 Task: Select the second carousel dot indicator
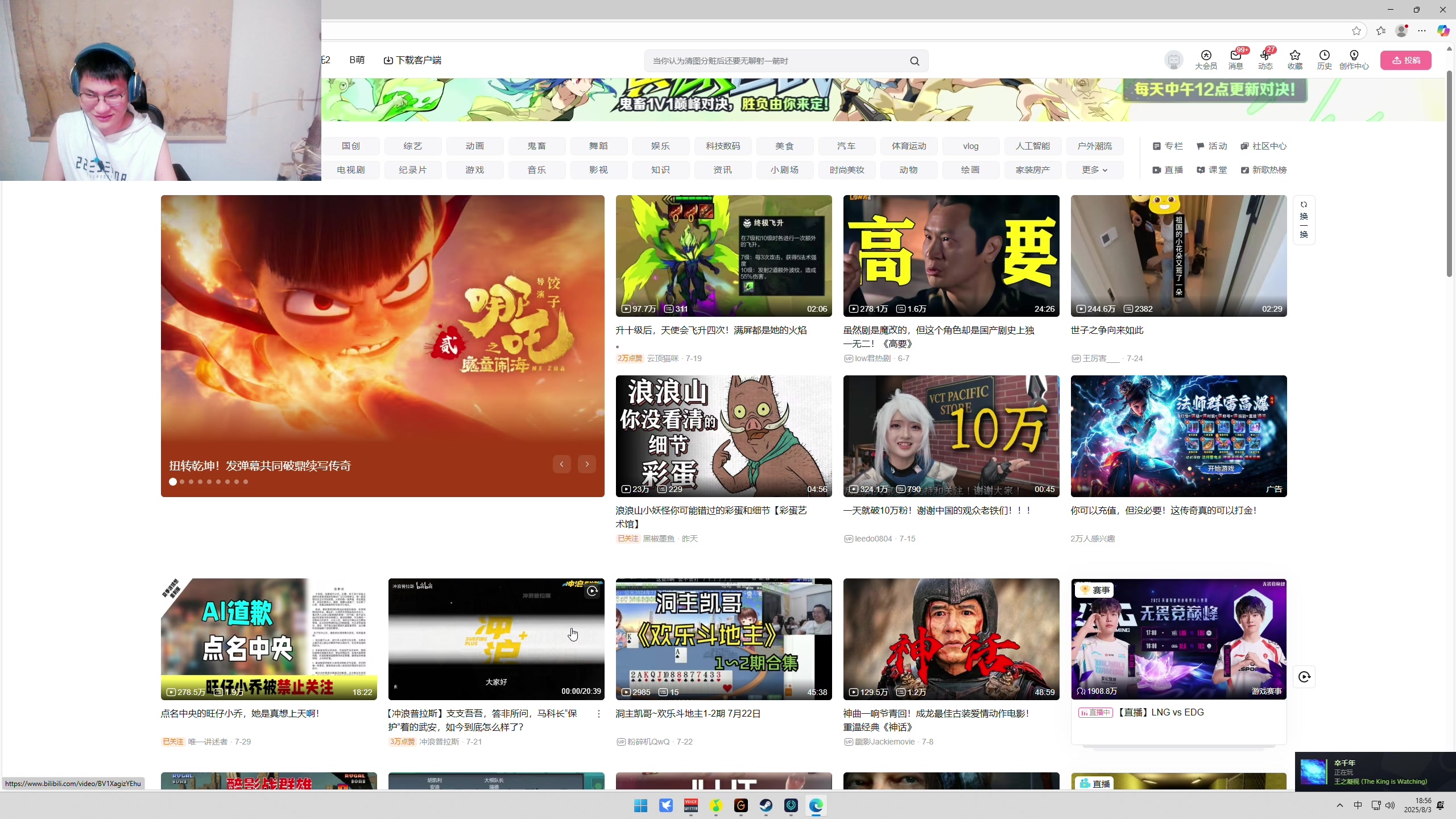click(x=182, y=482)
